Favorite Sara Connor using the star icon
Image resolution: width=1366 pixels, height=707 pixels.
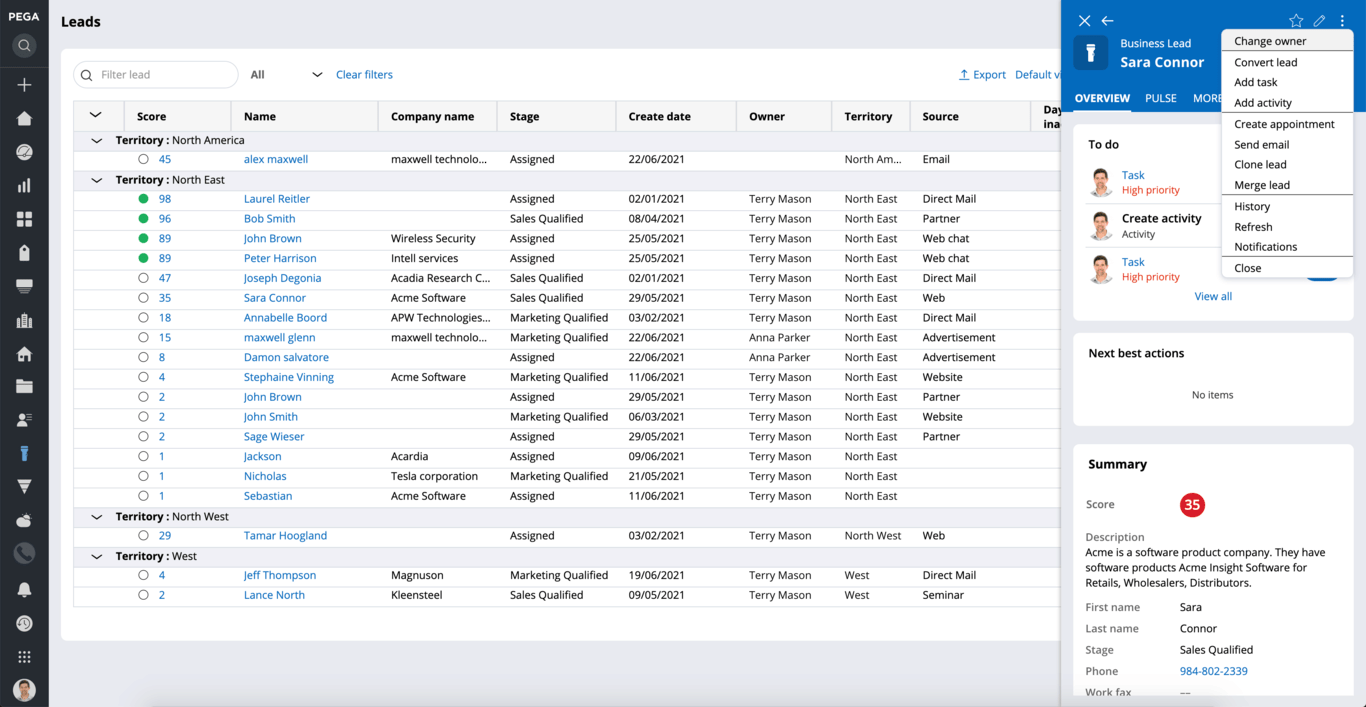click(x=1296, y=20)
